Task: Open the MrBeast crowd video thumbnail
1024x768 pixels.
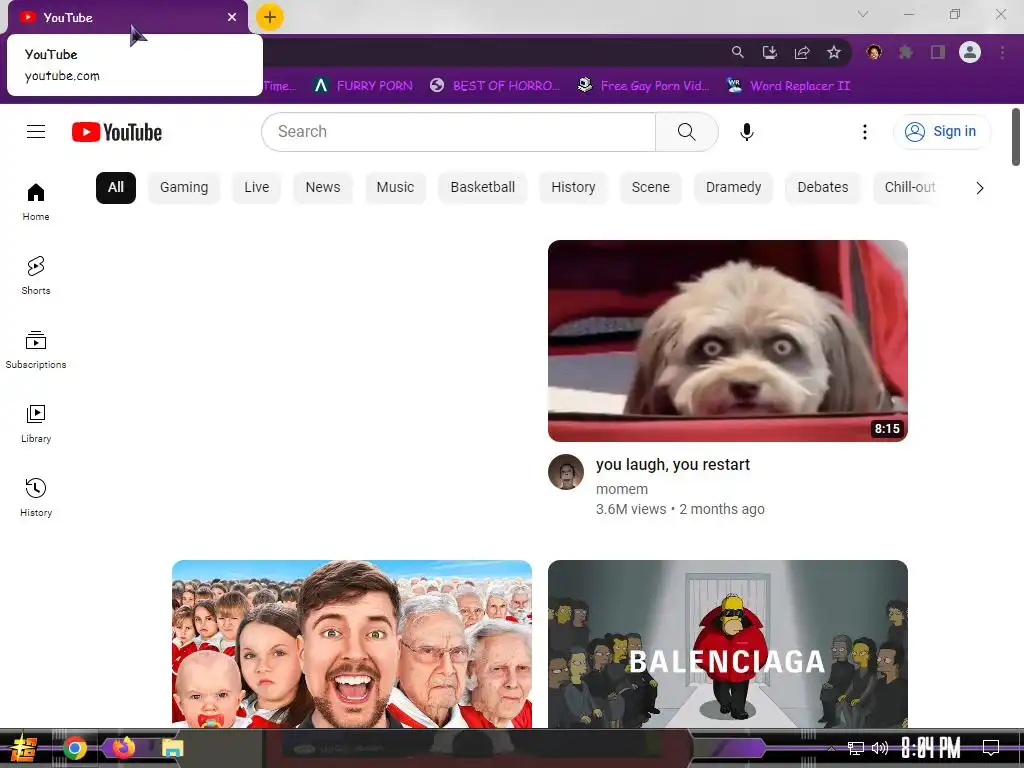Action: 352,644
